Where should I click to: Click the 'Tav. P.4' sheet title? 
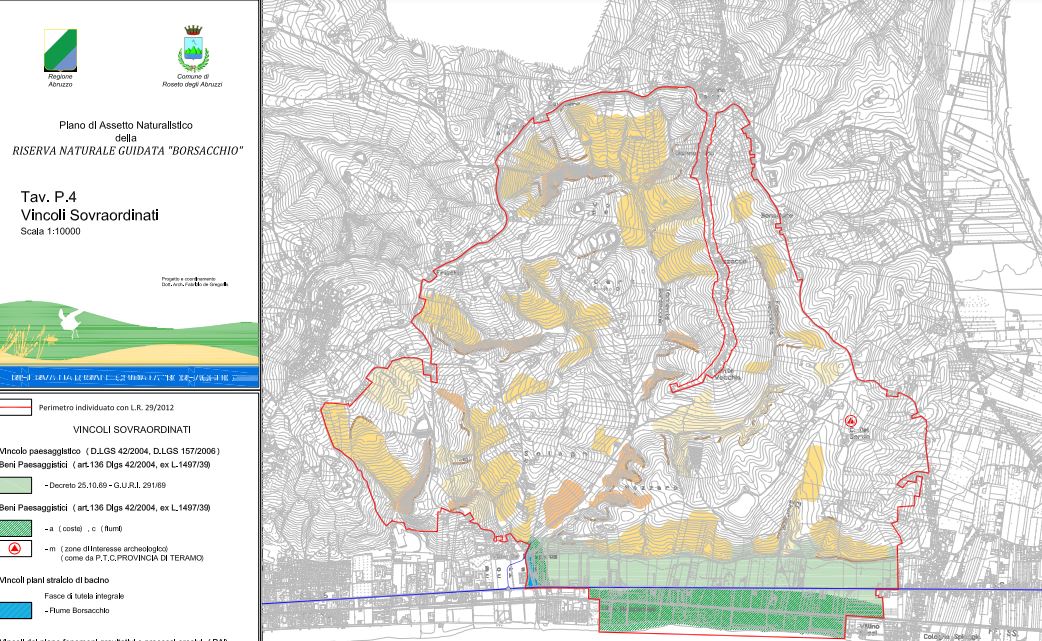(49, 197)
